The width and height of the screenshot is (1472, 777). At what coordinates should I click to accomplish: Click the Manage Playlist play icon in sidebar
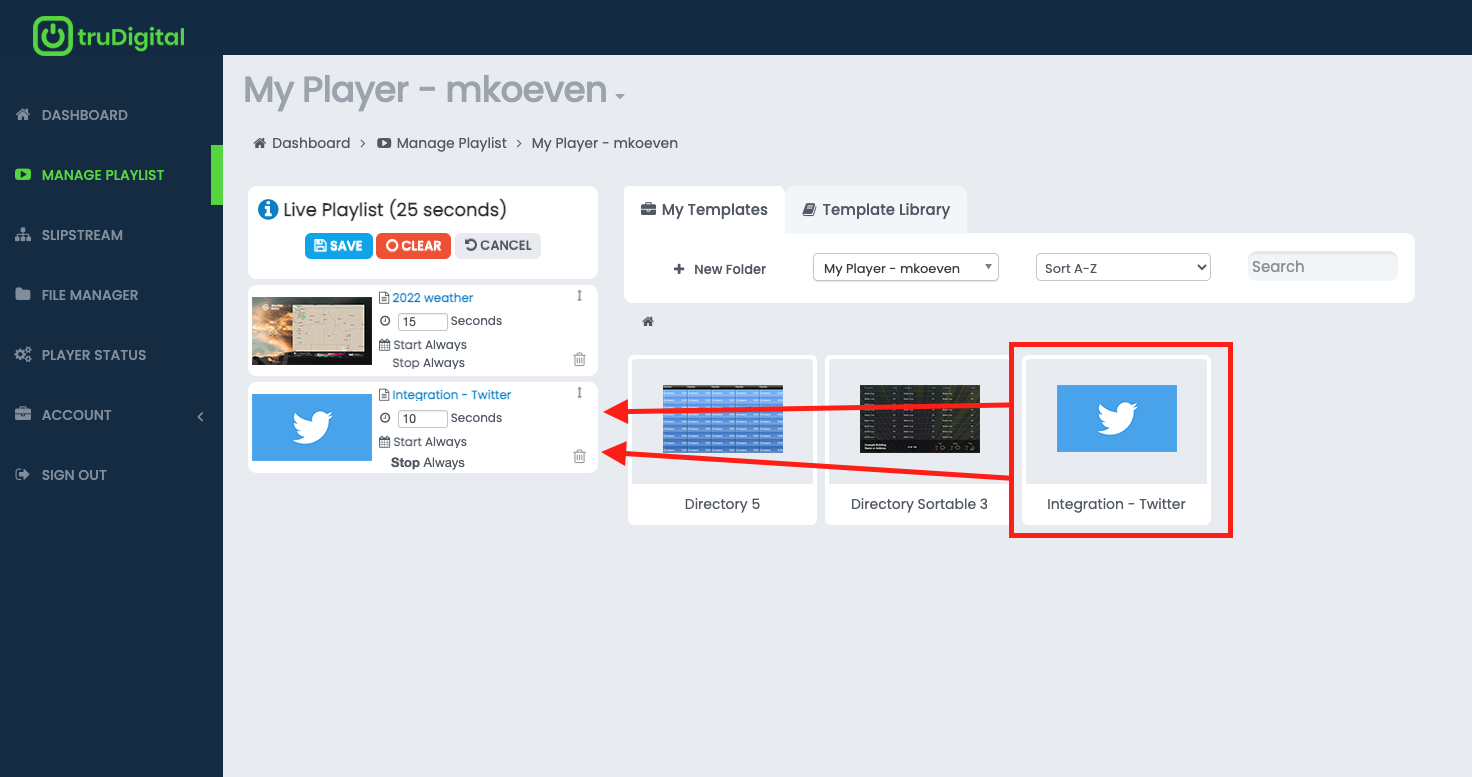pyautogui.click(x=23, y=175)
